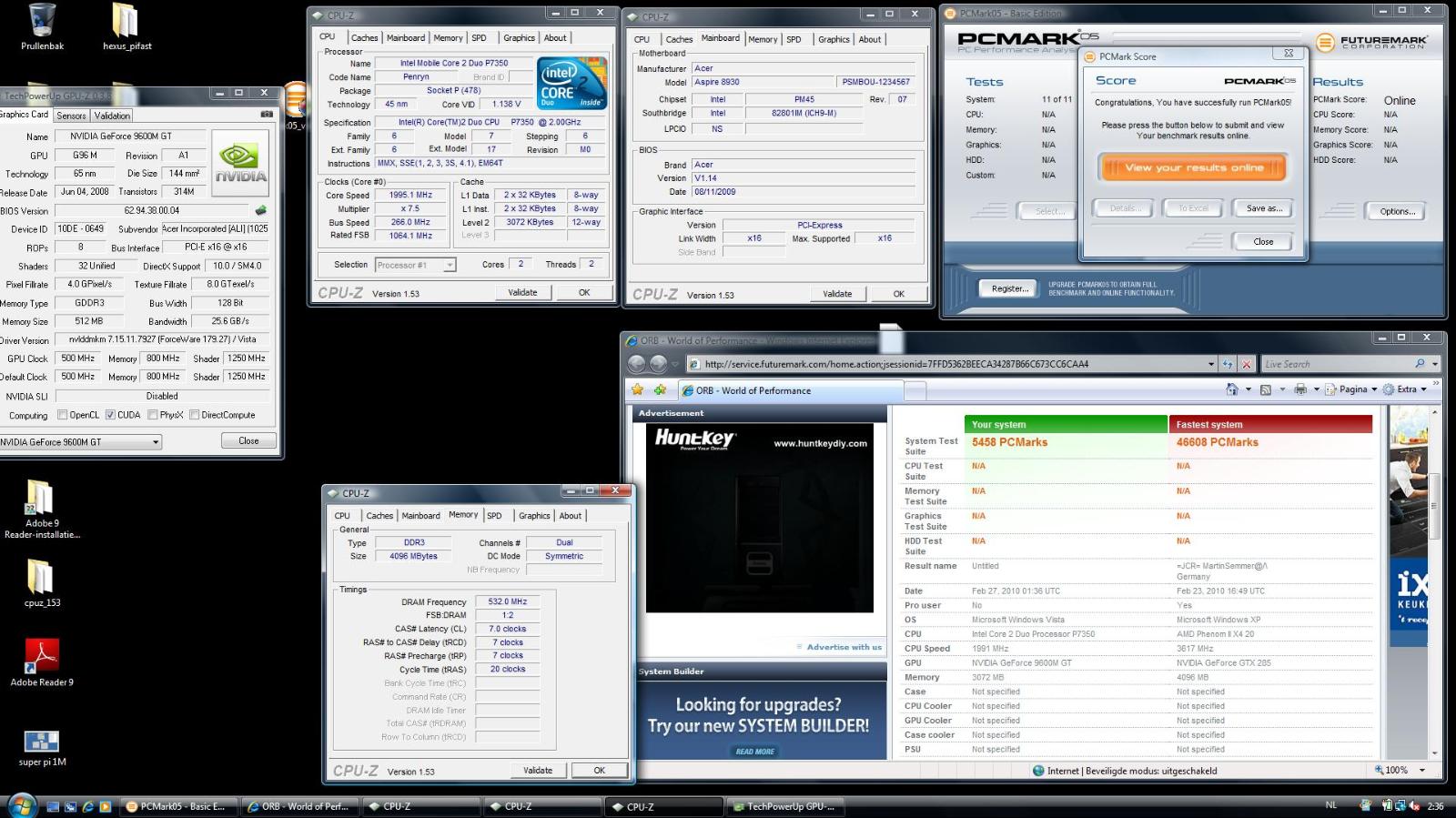Switch to Validation tab in GPU-Z
This screenshot has height=818, width=1456.
pyautogui.click(x=112, y=116)
